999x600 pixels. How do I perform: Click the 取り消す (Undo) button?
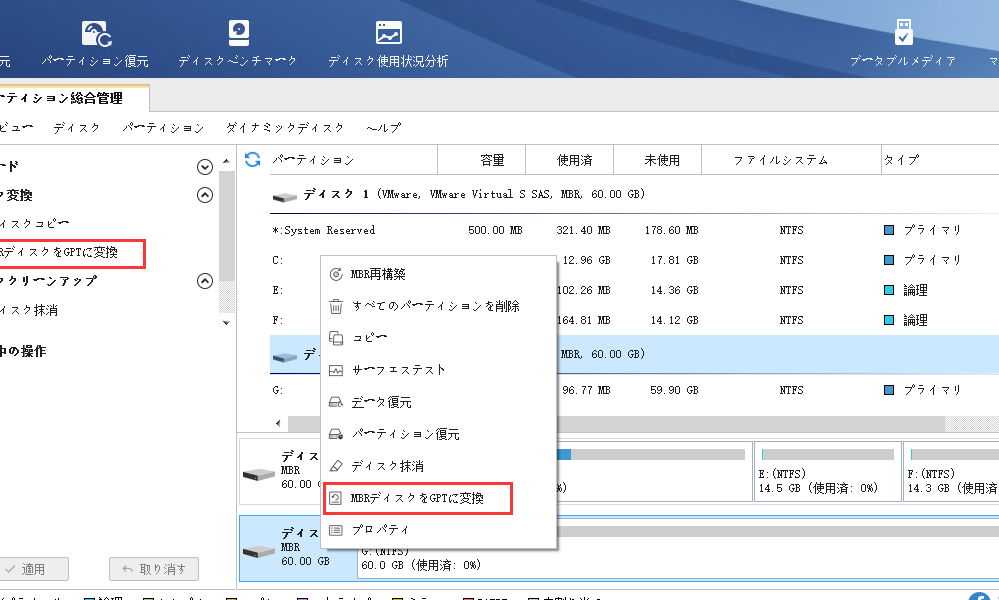(154, 569)
